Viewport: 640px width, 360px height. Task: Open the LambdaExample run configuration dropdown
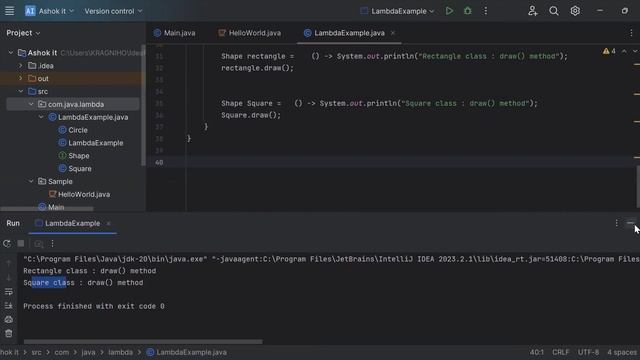tap(397, 11)
